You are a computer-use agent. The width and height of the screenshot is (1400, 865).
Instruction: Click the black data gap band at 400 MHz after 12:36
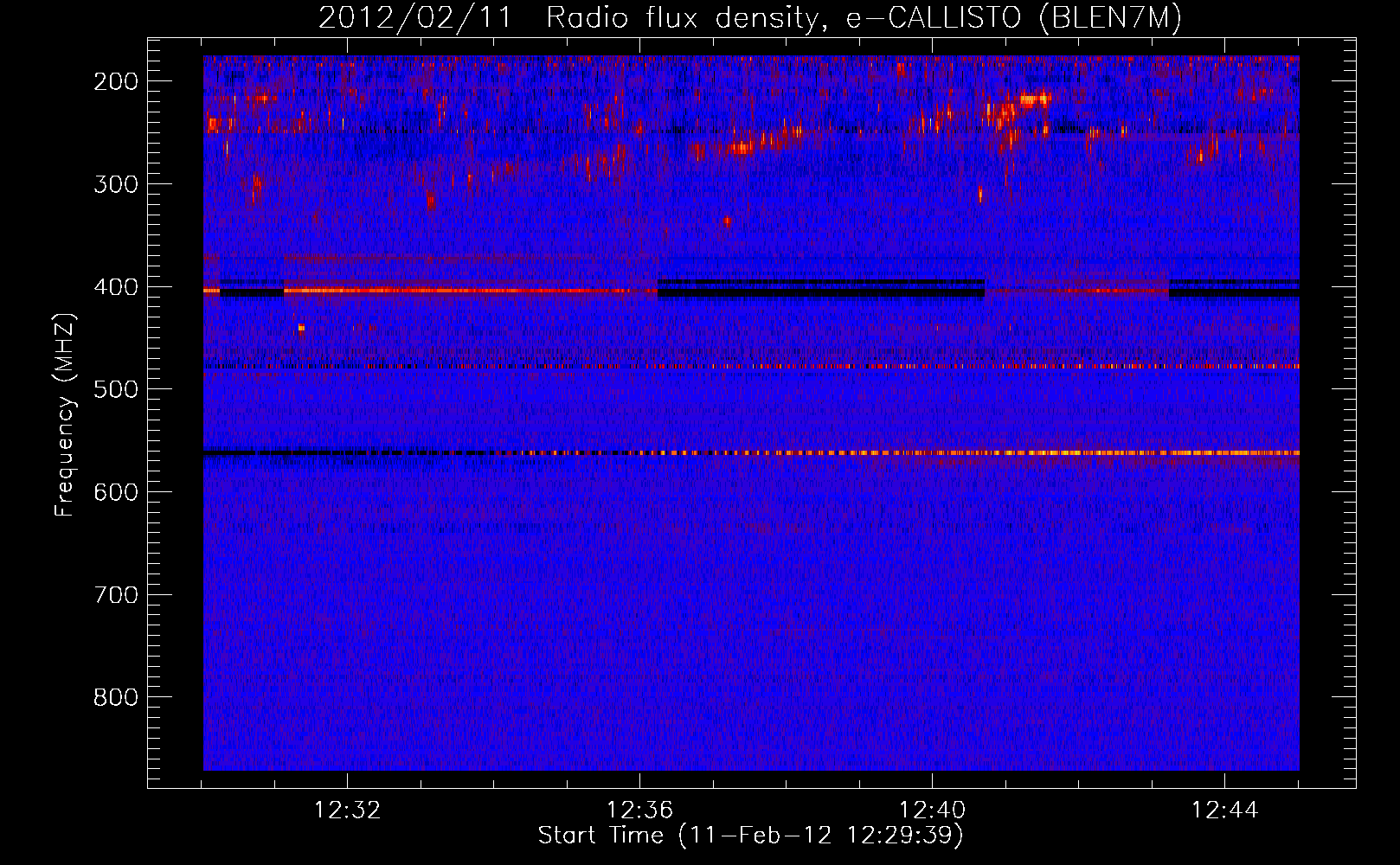pos(820,292)
